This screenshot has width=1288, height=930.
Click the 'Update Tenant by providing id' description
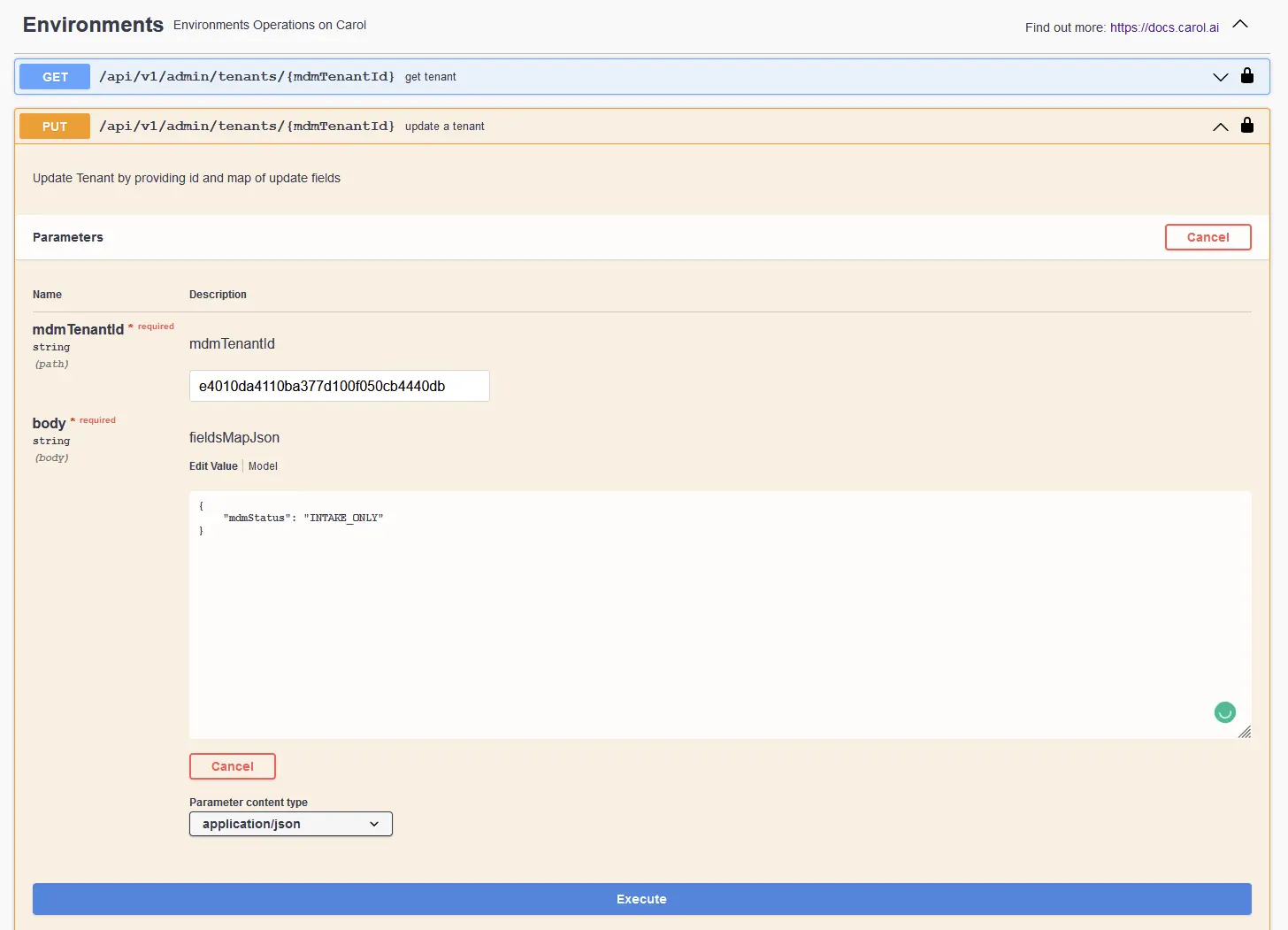coord(187,178)
